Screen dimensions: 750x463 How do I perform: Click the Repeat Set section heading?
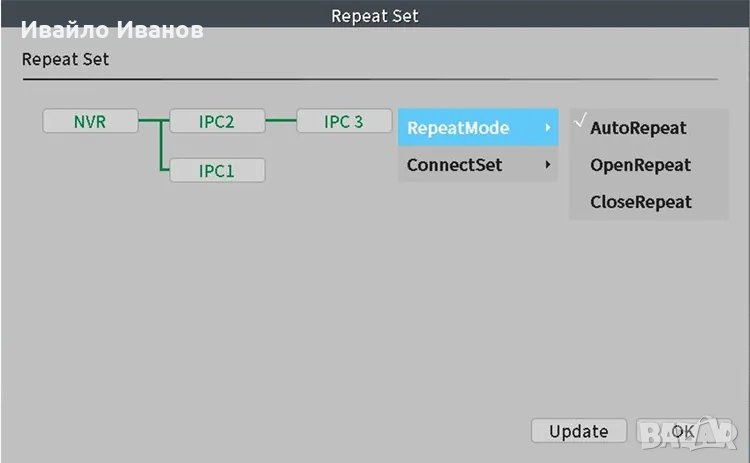tap(65, 59)
